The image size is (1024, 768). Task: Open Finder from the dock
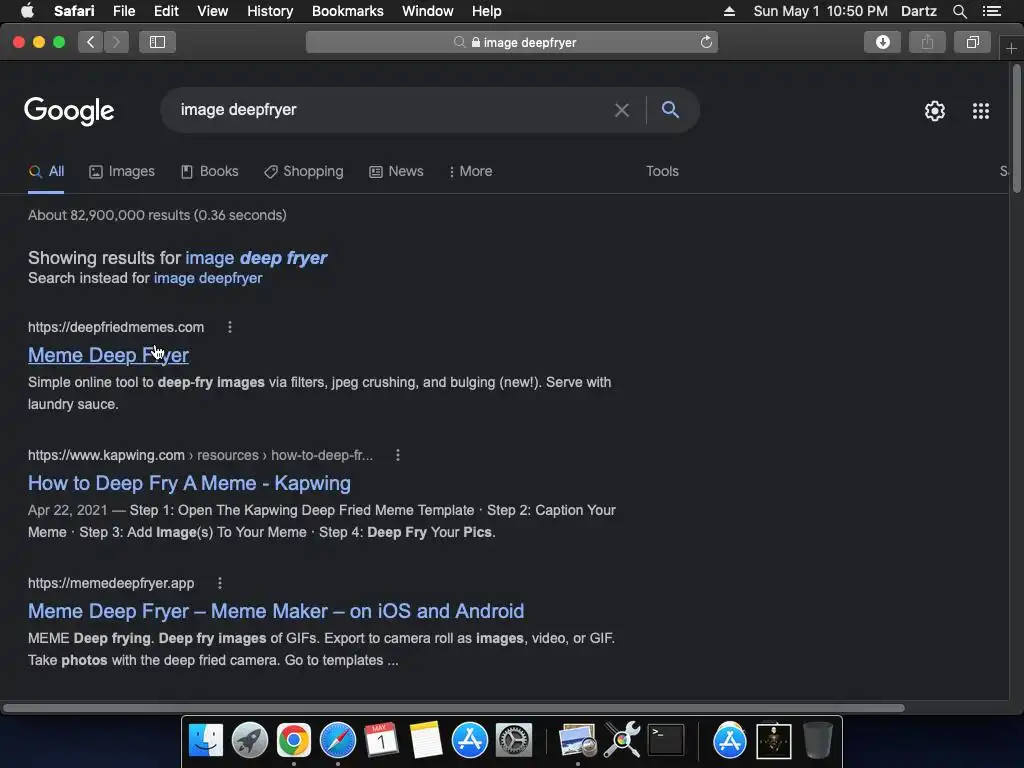click(206, 741)
